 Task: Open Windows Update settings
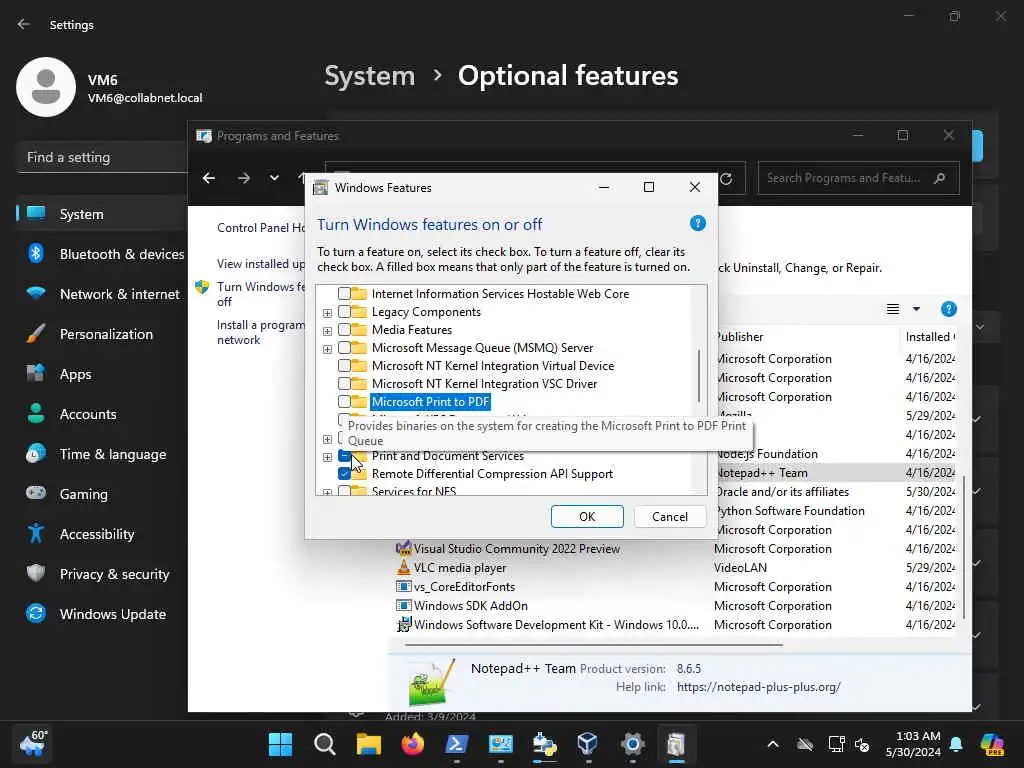103,614
